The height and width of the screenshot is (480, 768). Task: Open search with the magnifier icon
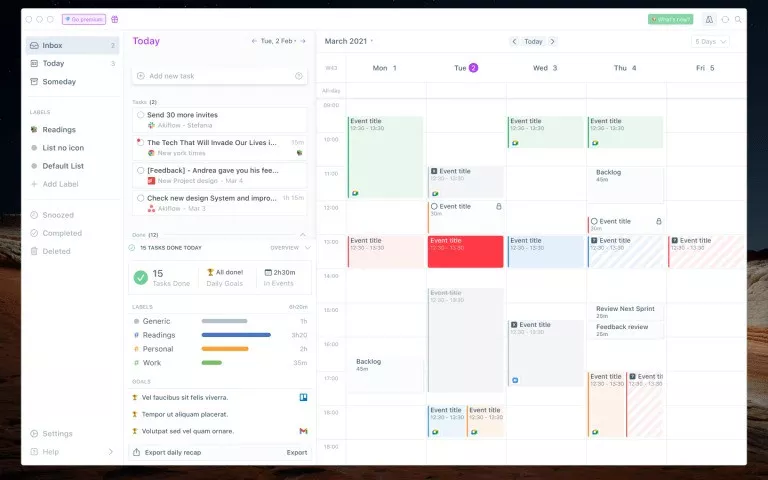point(738,20)
